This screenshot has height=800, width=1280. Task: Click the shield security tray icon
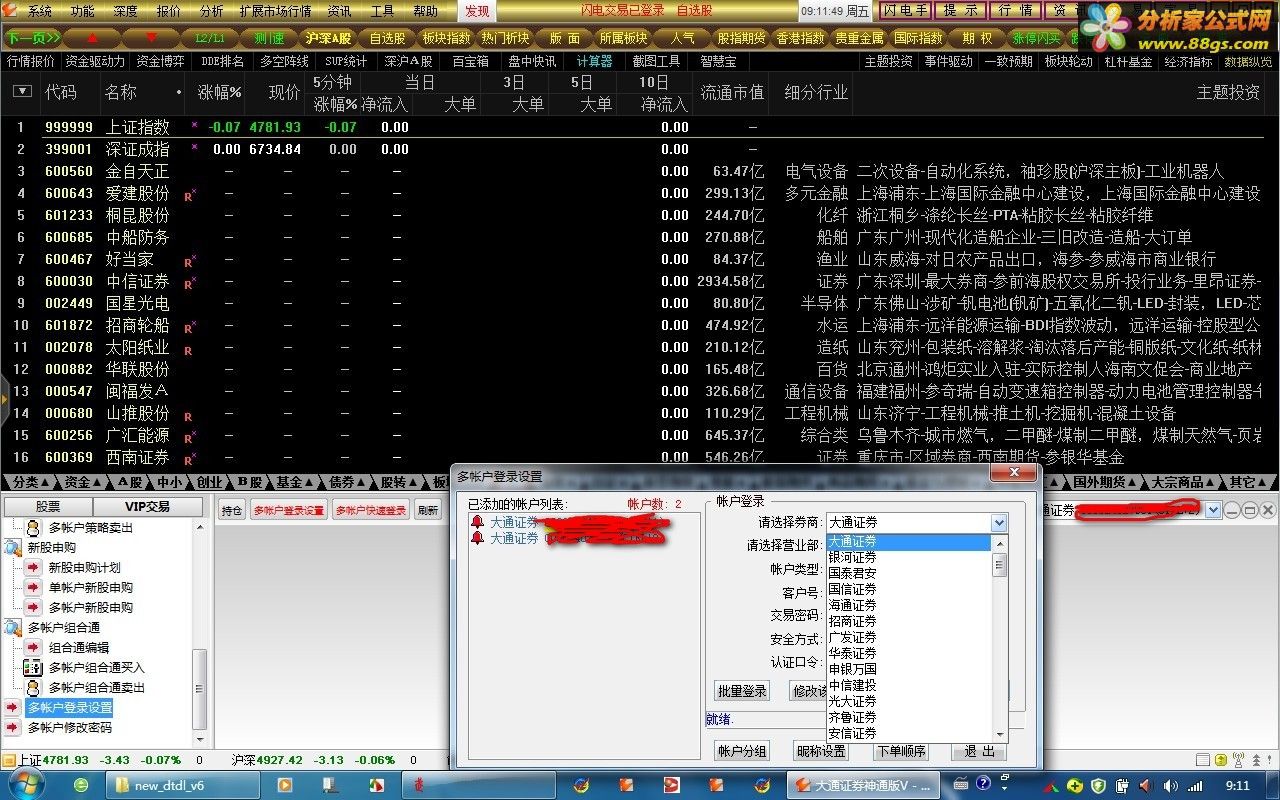pos(1098,785)
